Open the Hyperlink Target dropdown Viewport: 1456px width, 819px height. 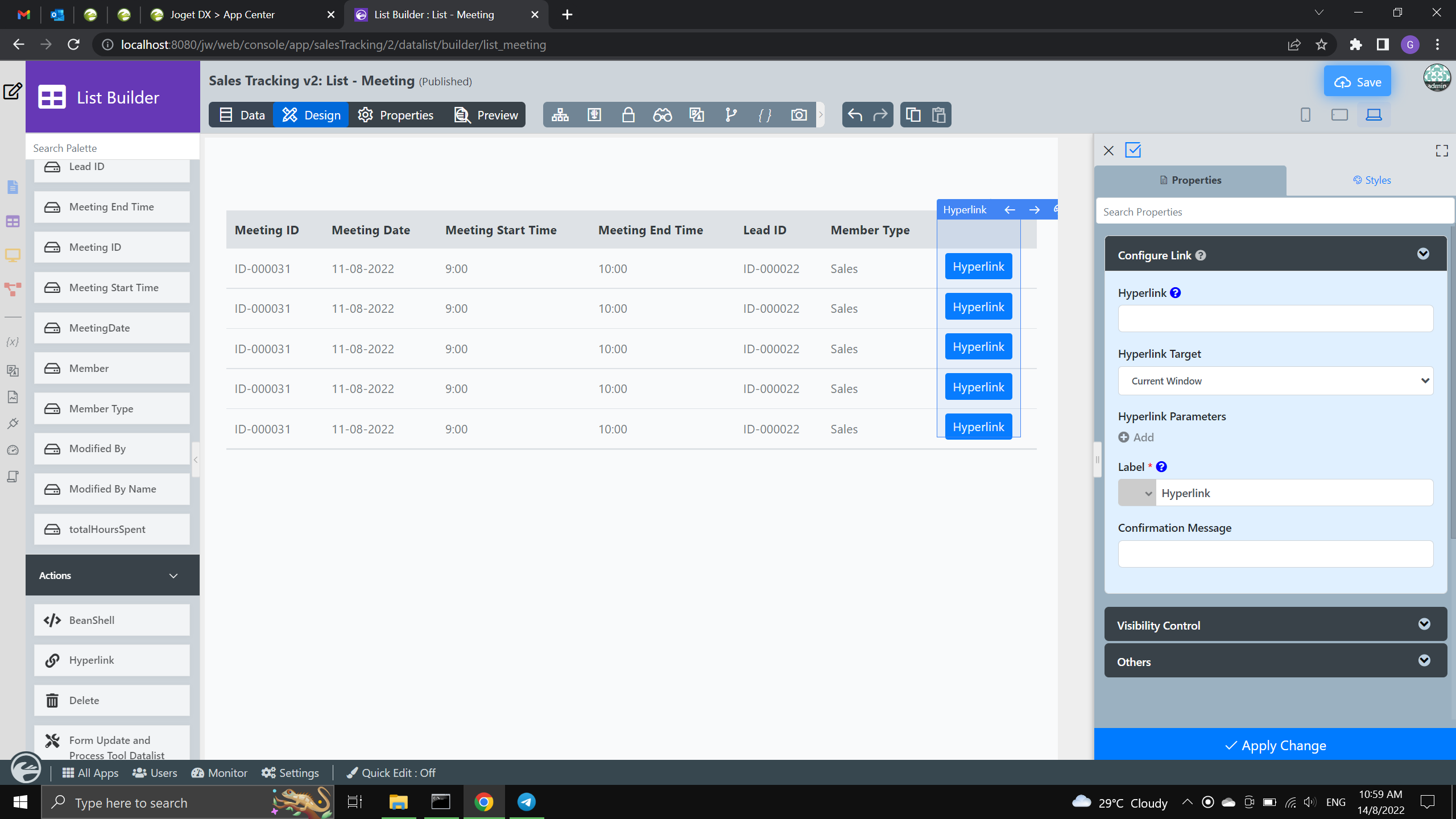pos(1275,381)
